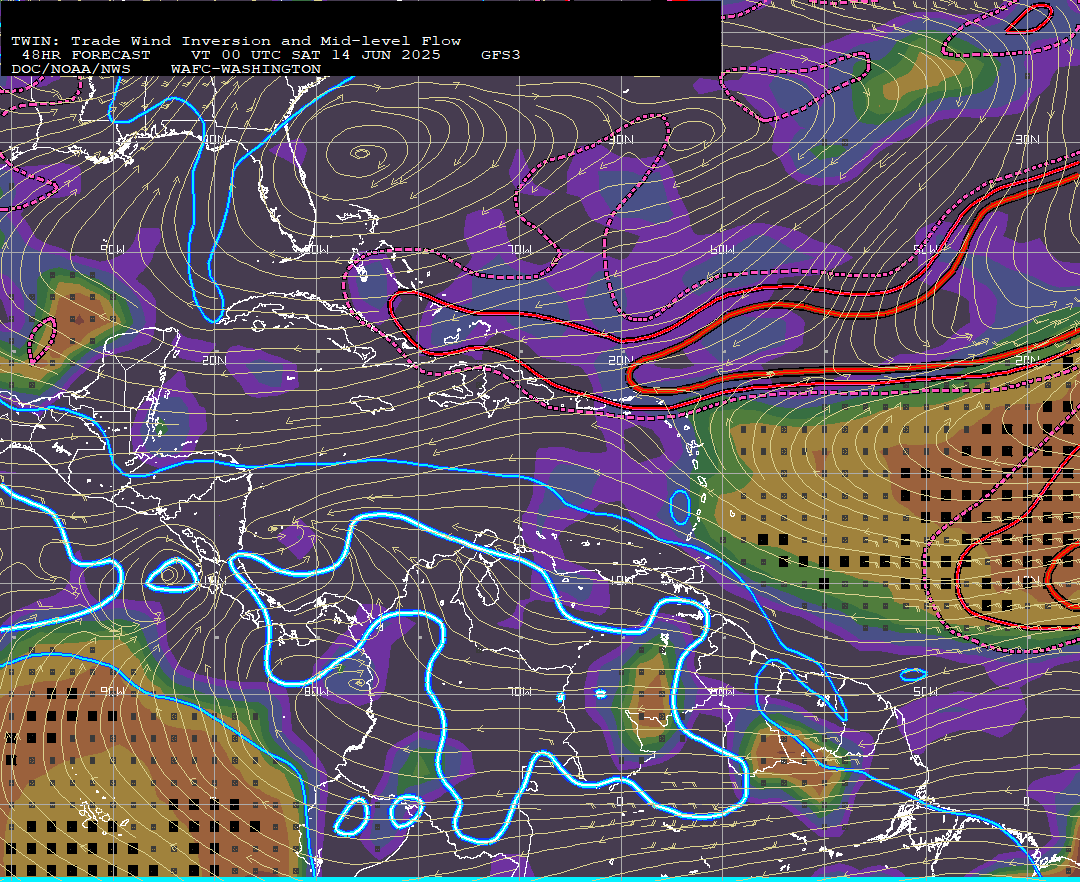Click the "48HR FORECAST" header text
1080x882 pixels.
pyautogui.click(x=86, y=55)
